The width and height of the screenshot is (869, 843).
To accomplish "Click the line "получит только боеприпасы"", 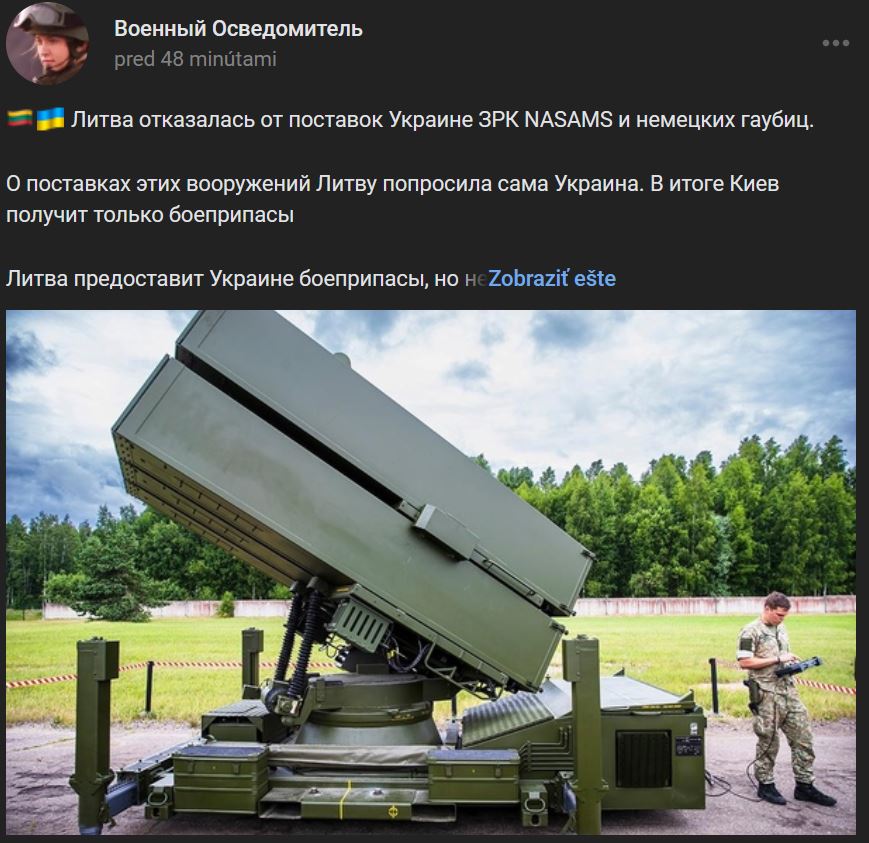I will (150, 215).
